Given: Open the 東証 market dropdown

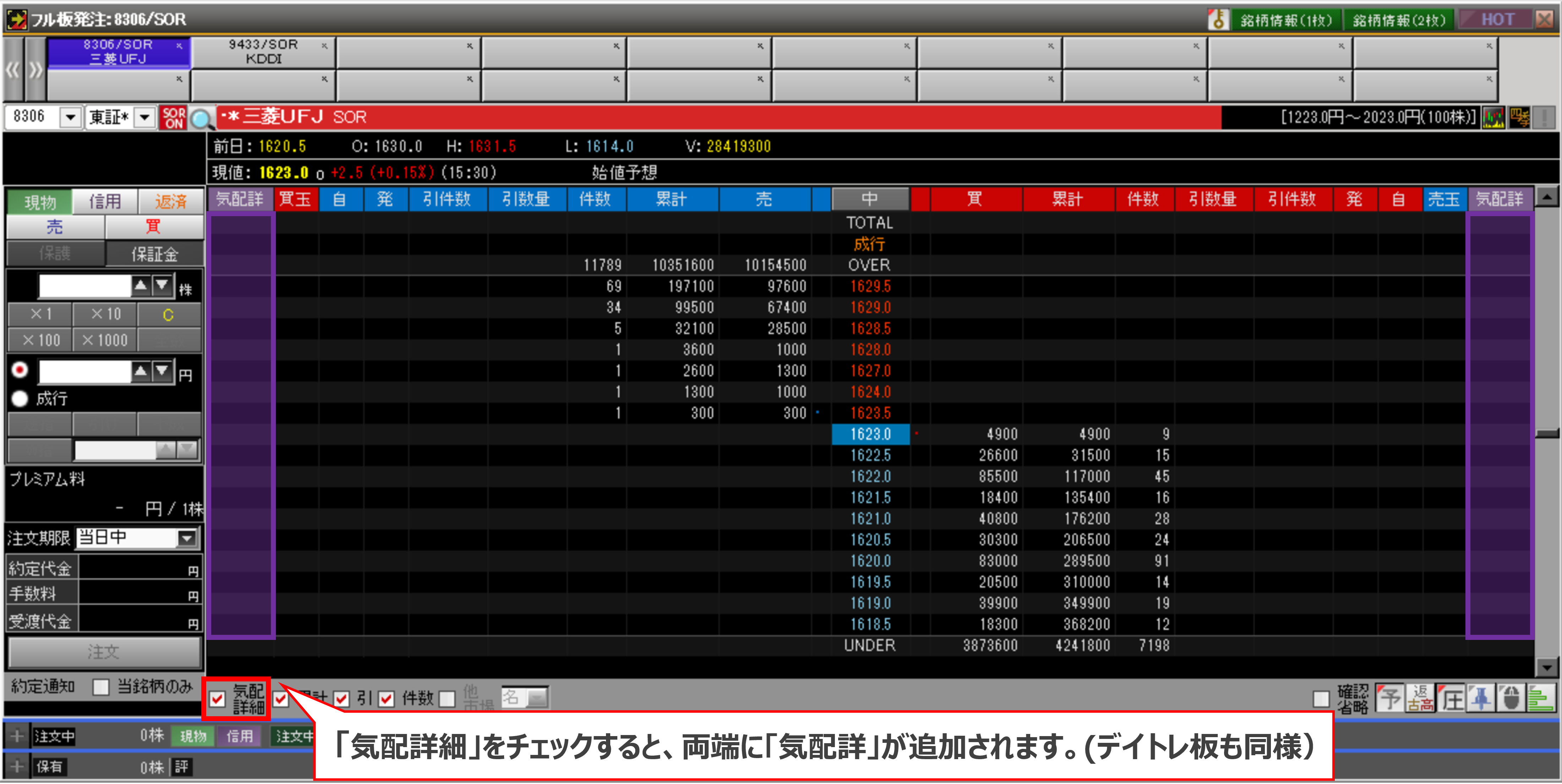Looking at the screenshot, I should tap(145, 117).
